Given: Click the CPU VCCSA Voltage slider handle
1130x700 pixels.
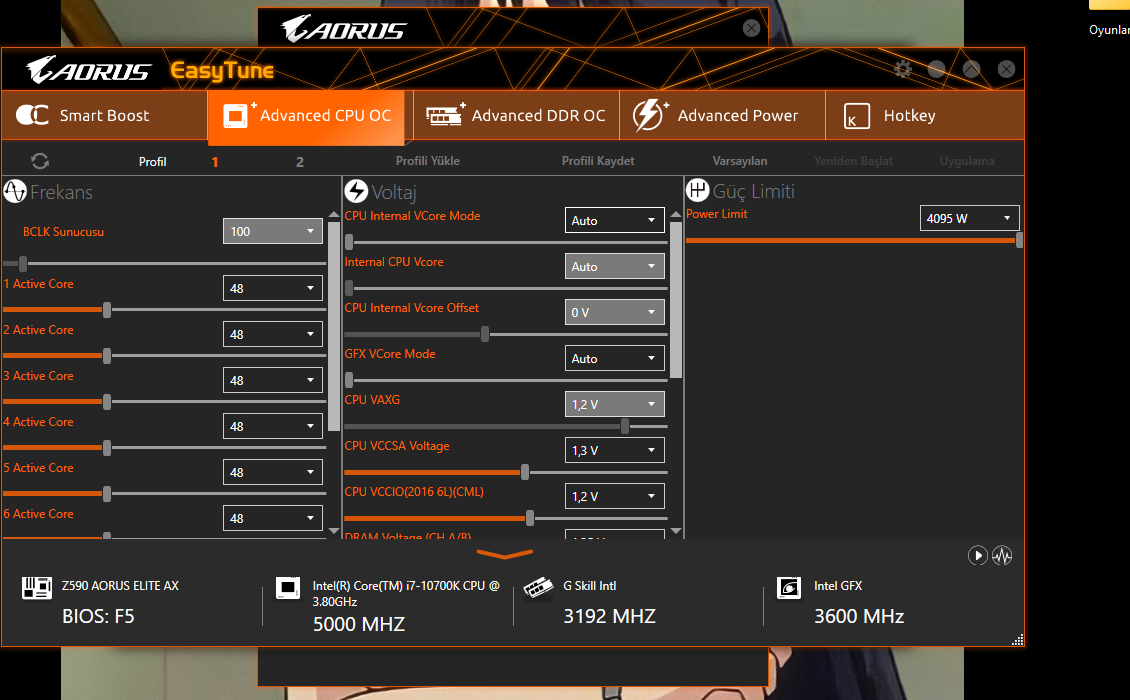Looking at the screenshot, I should pos(525,472).
